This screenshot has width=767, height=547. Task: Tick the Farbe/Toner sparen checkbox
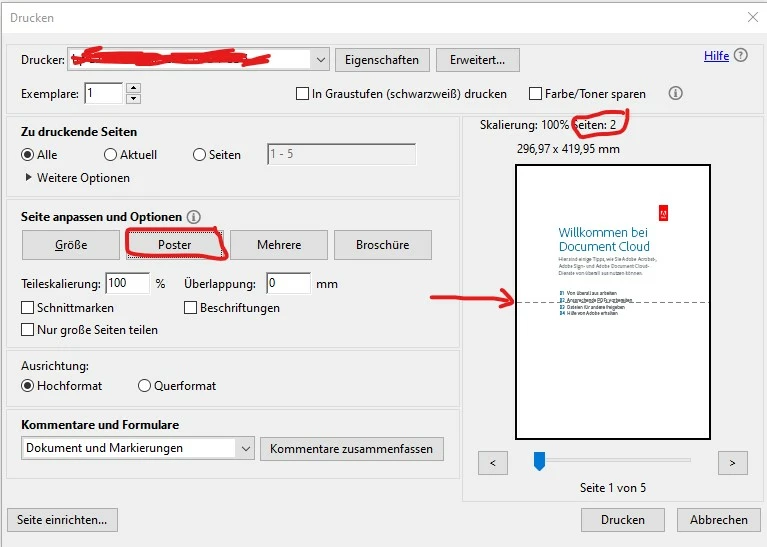pos(535,93)
